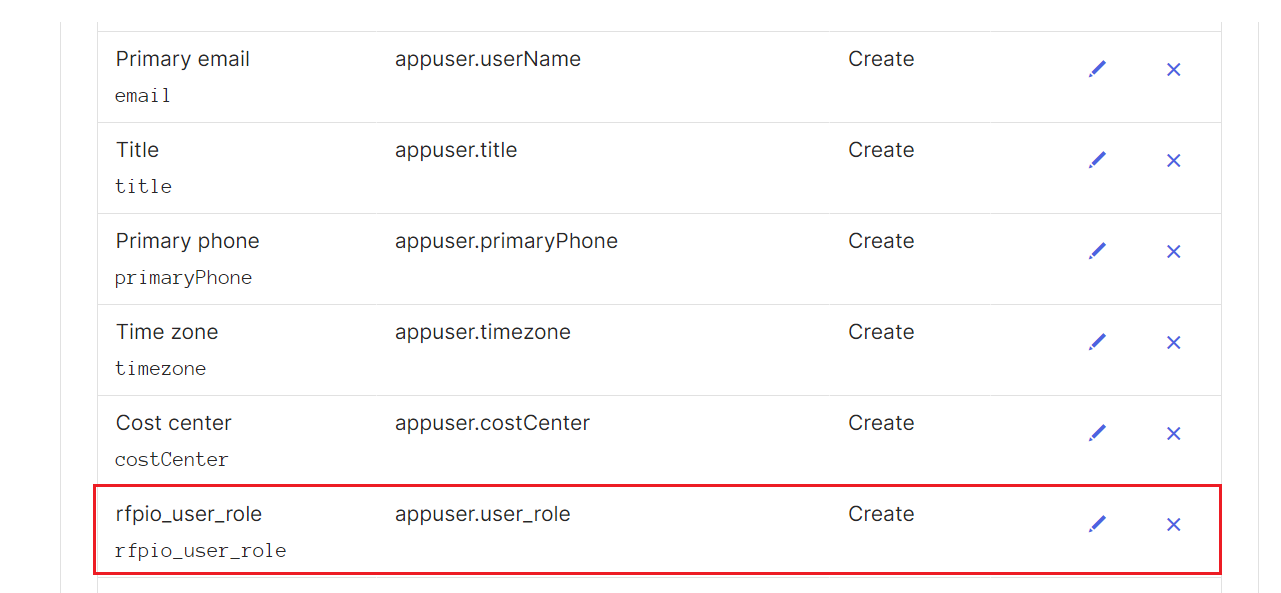Delete the Cost center mapping
This screenshot has height=593, width=1281.
point(1174,433)
